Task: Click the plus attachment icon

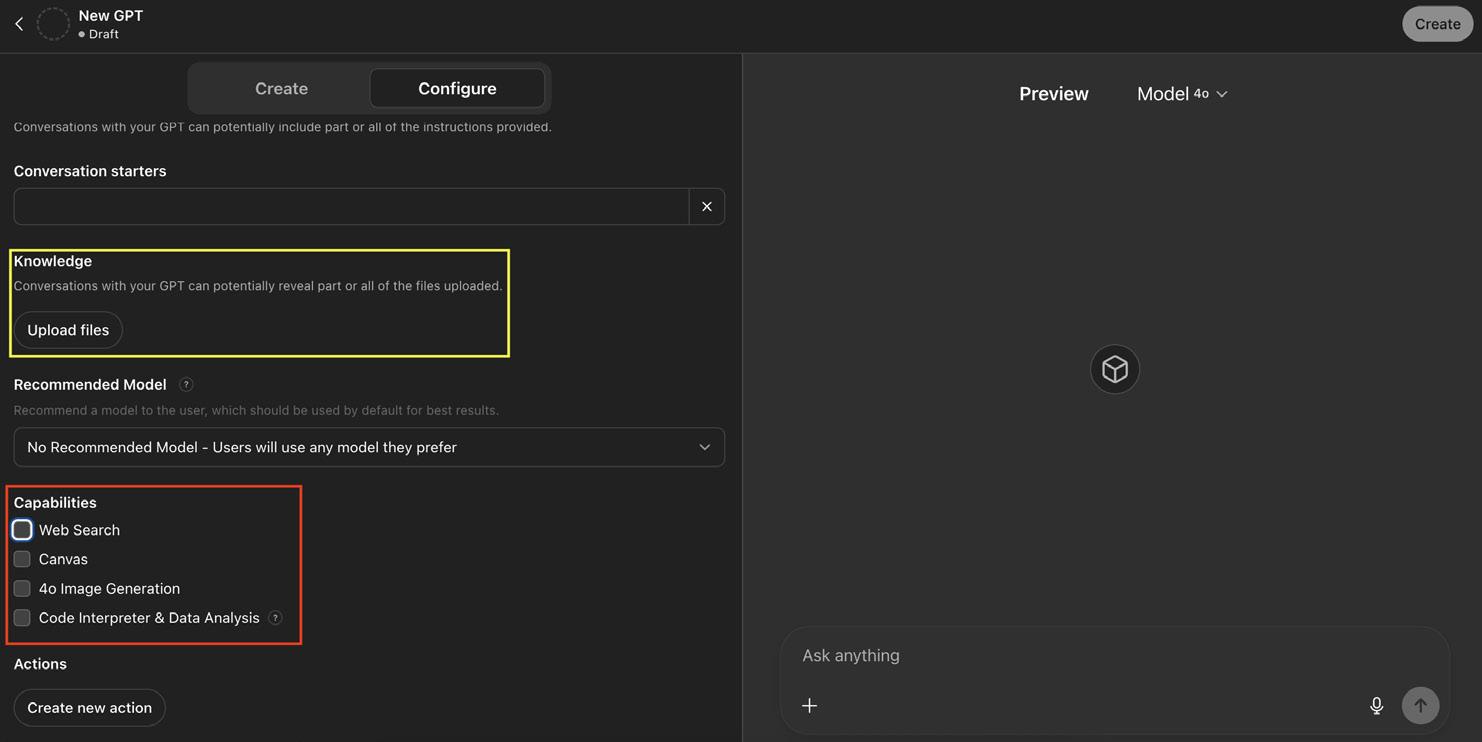Action: (x=810, y=706)
